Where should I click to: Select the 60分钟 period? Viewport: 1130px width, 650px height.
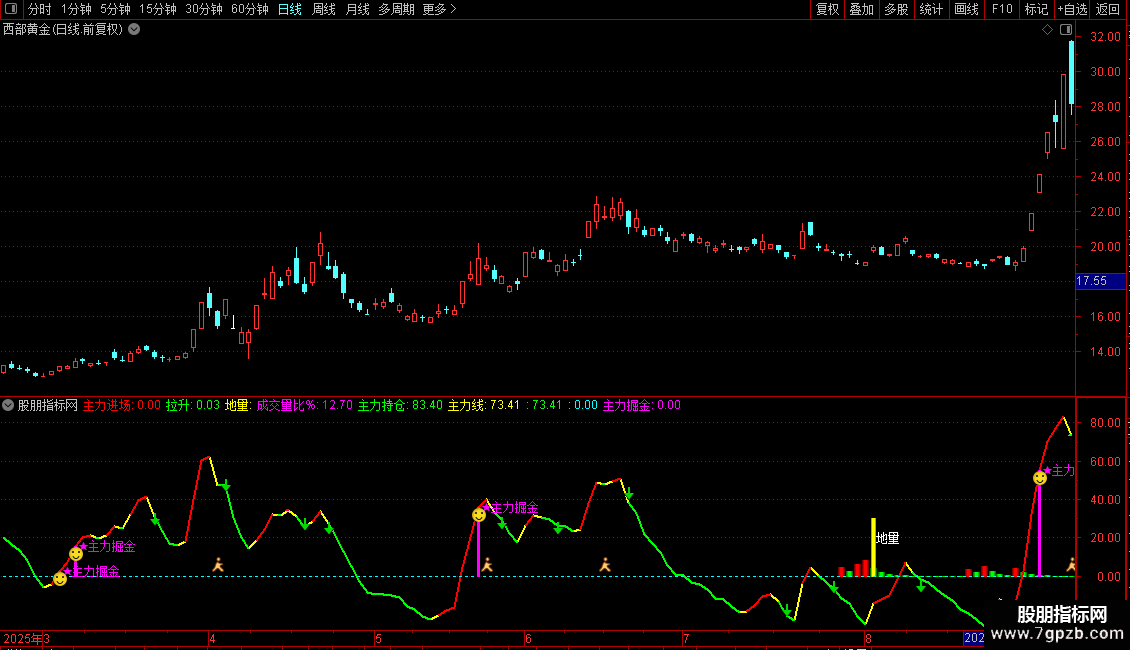coord(250,9)
